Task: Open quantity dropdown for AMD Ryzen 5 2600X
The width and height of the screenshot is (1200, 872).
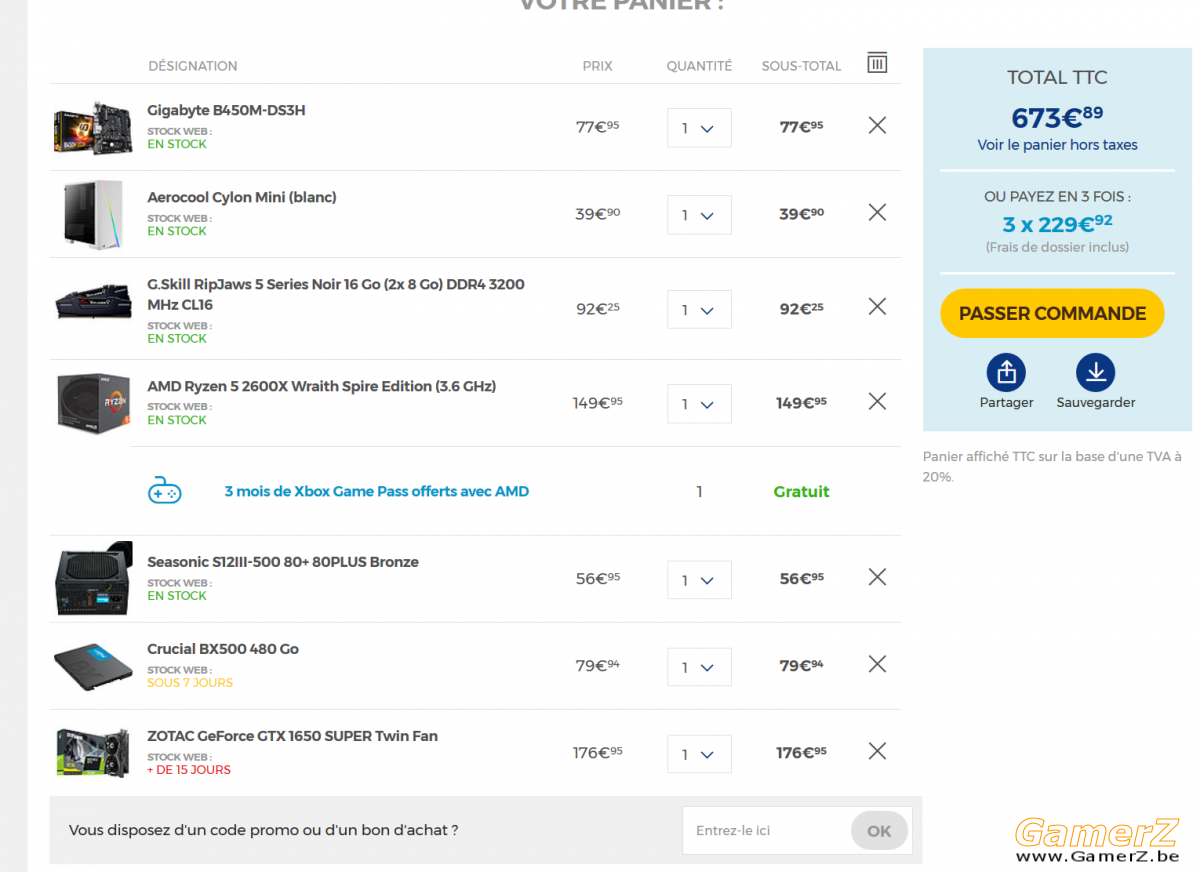Action: (699, 404)
